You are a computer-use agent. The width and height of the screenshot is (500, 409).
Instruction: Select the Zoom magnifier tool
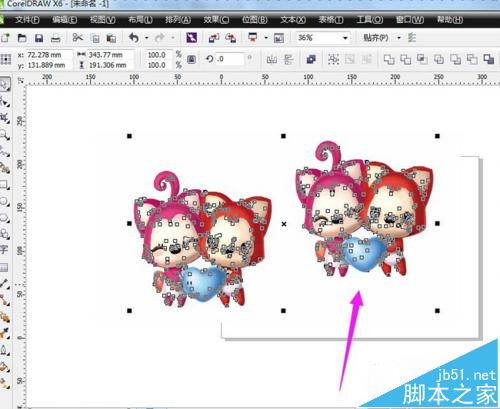pos(5,135)
